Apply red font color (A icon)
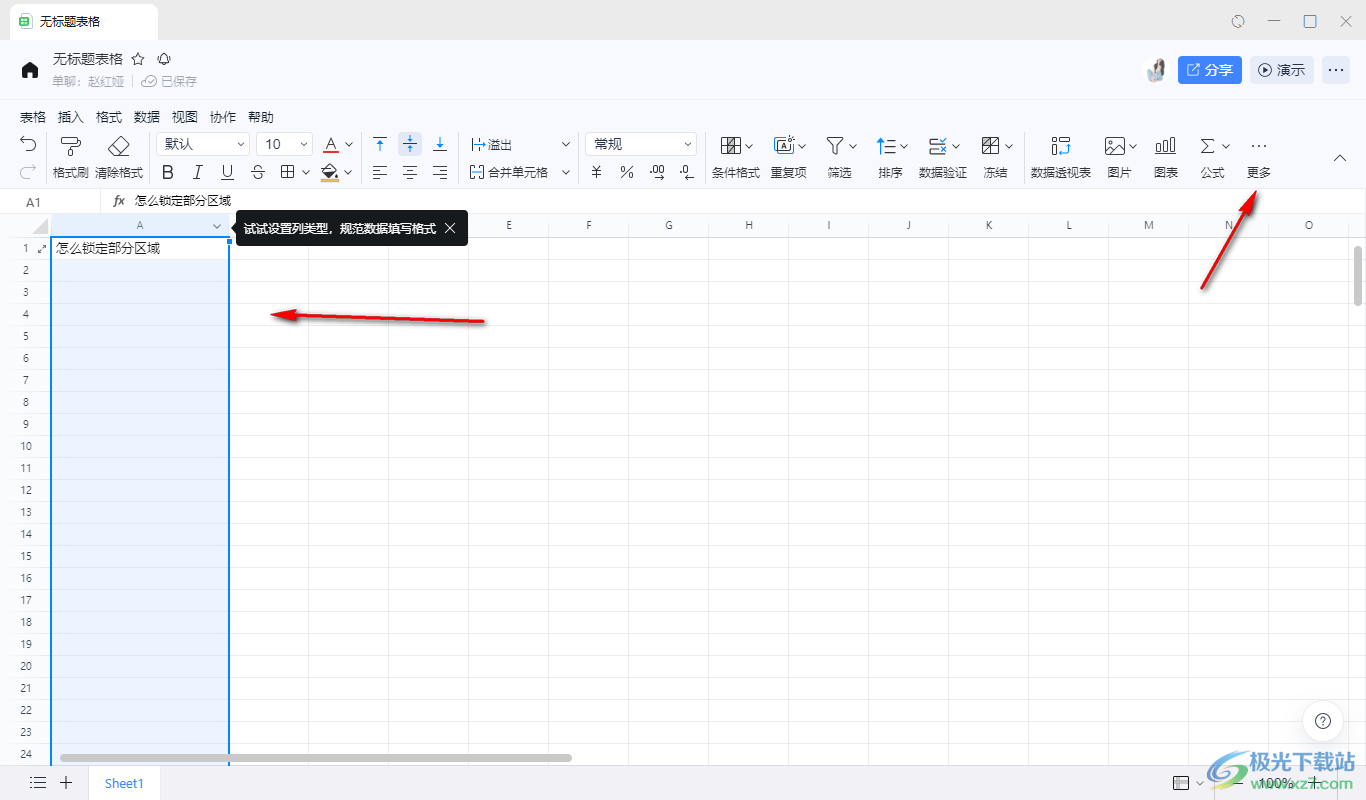Screen dimensions: 1366x800 click(331, 144)
